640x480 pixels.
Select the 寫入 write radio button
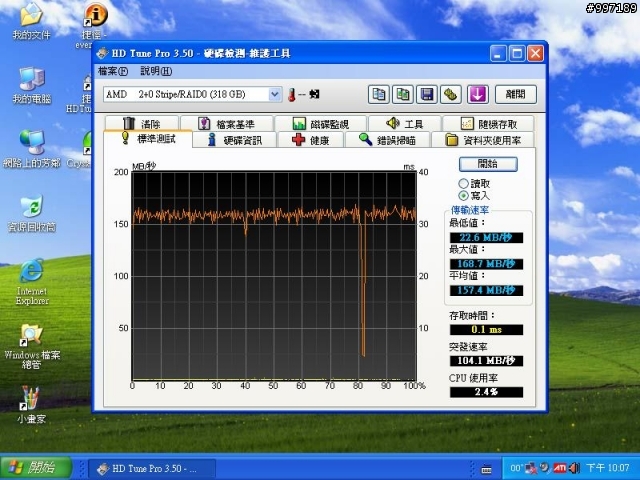[463, 196]
